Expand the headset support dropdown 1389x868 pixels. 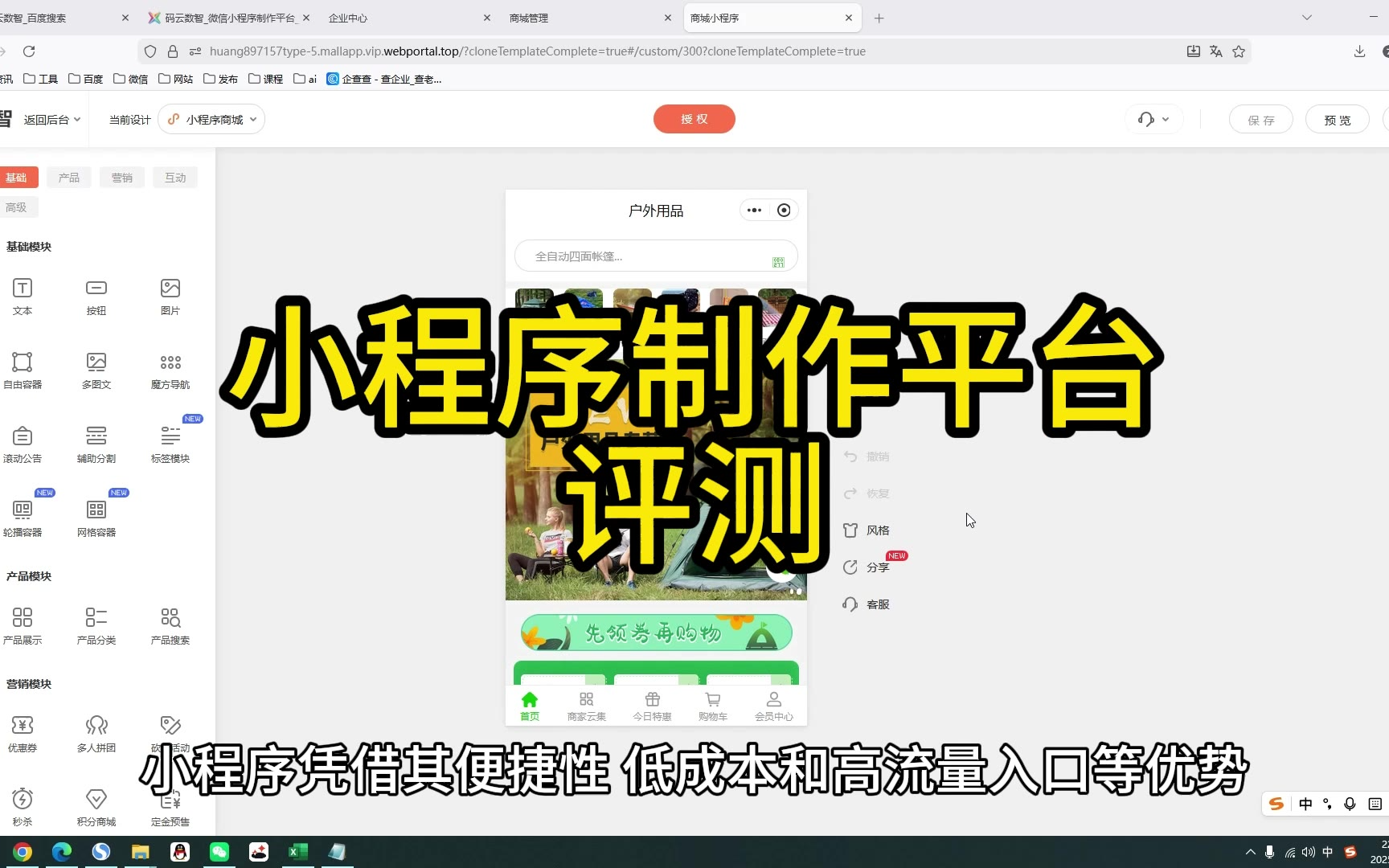(1153, 120)
